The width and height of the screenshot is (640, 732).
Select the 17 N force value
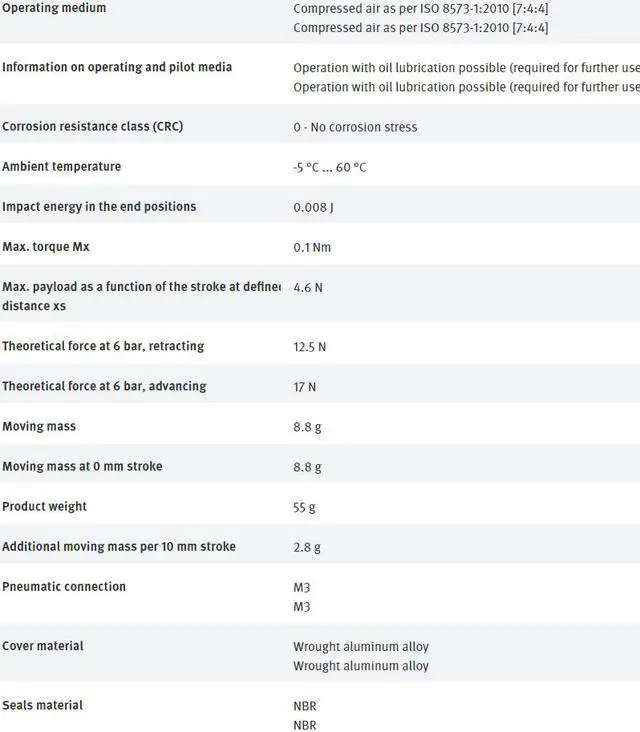pyautogui.click(x=305, y=387)
